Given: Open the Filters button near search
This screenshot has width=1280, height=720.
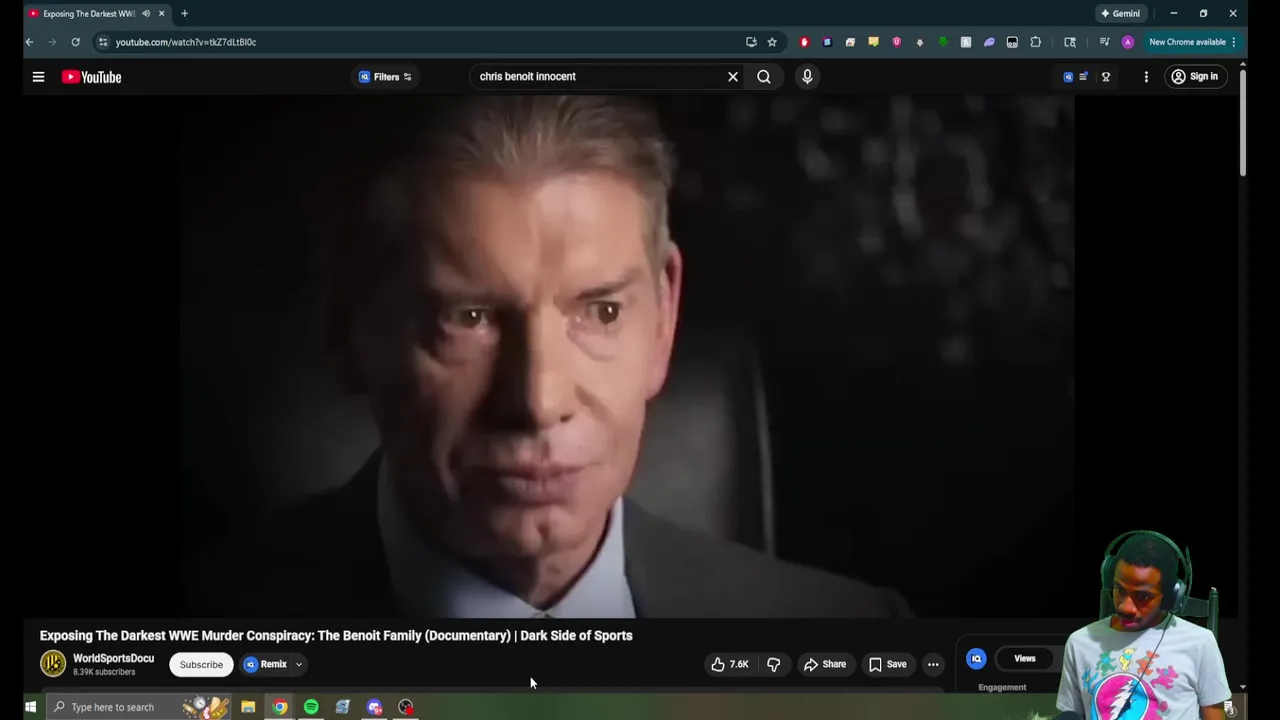Looking at the screenshot, I should [x=385, y=77].
